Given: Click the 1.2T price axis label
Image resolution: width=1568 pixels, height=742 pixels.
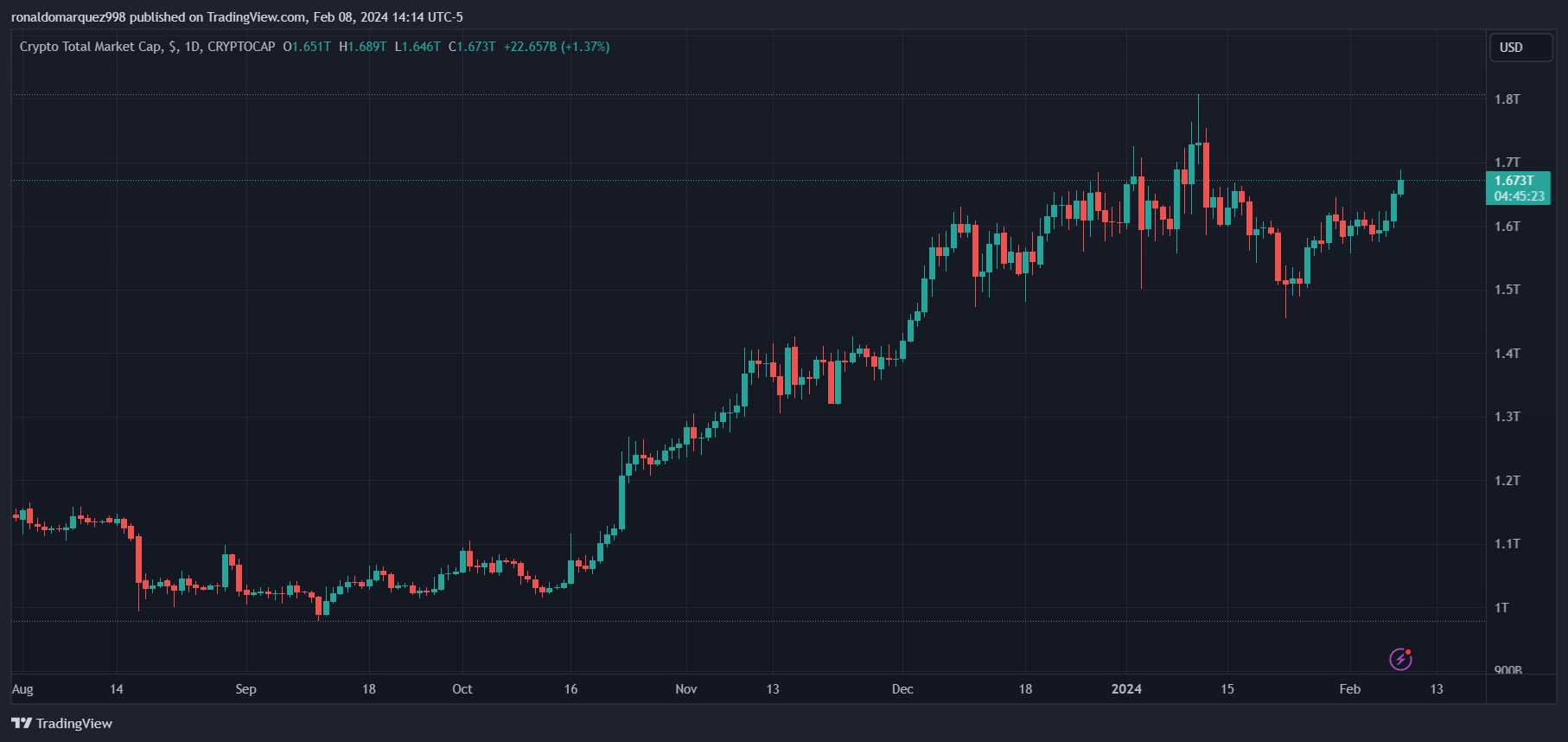Looking at the screenshot, I should (1507, 481).
